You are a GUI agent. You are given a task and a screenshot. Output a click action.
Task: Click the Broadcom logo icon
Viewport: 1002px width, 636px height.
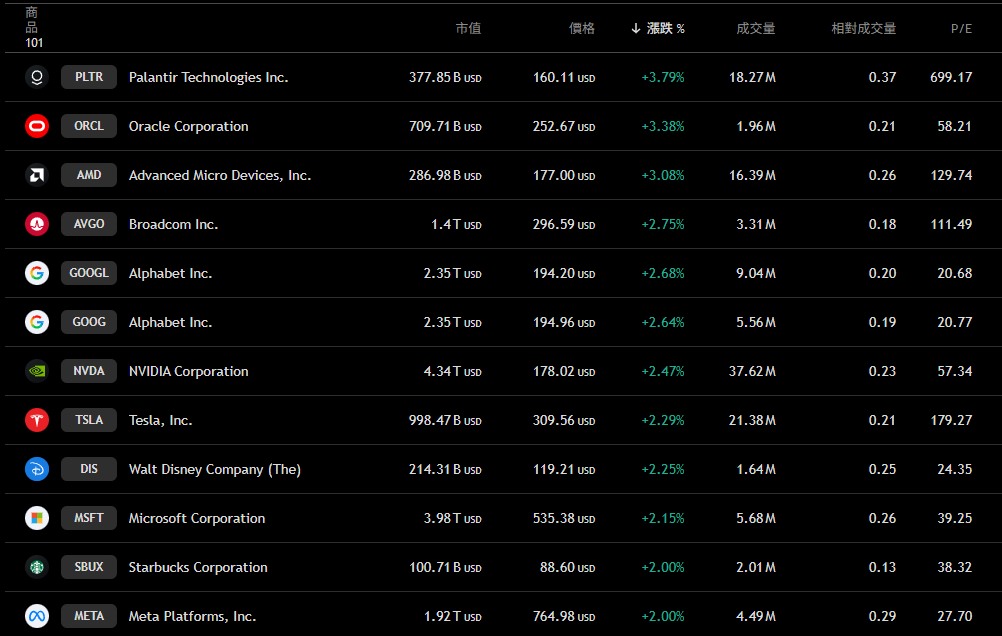pos(37,224)
